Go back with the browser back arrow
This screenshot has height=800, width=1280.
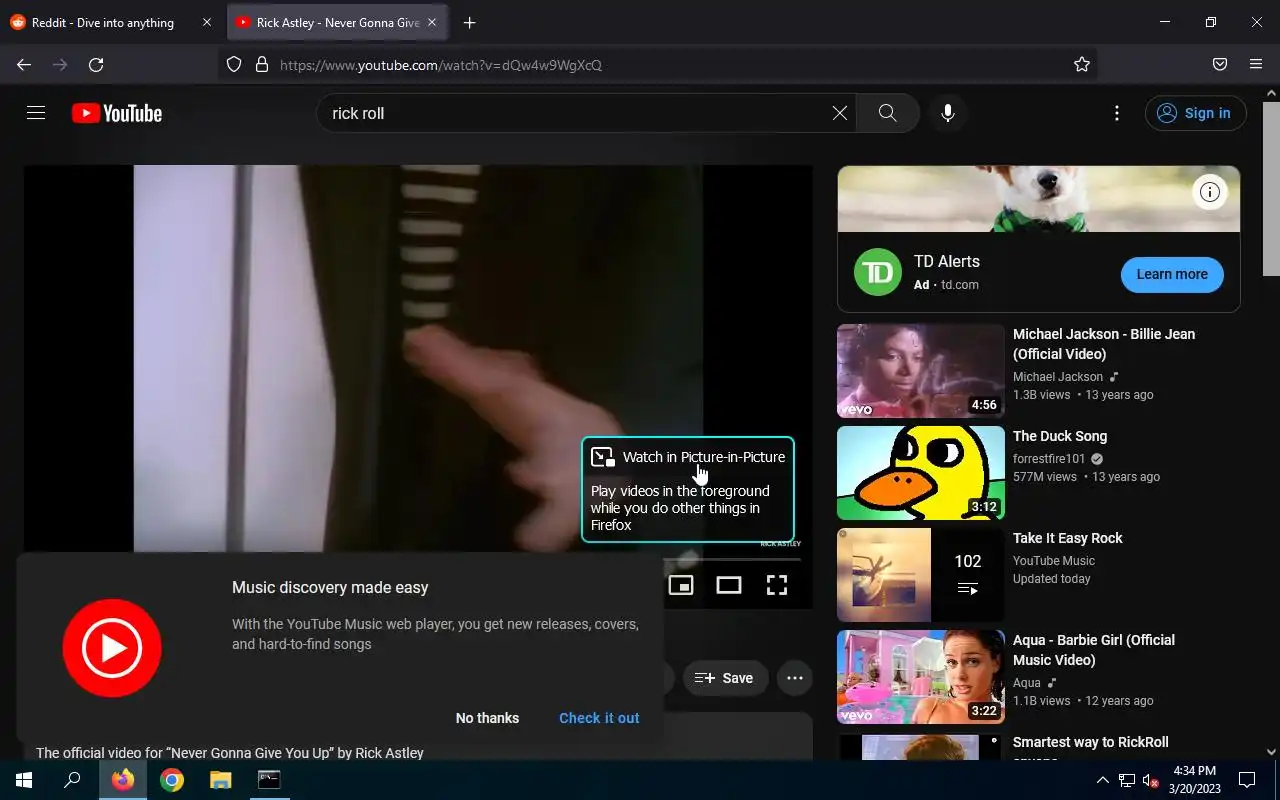click(x=24, y=64)
